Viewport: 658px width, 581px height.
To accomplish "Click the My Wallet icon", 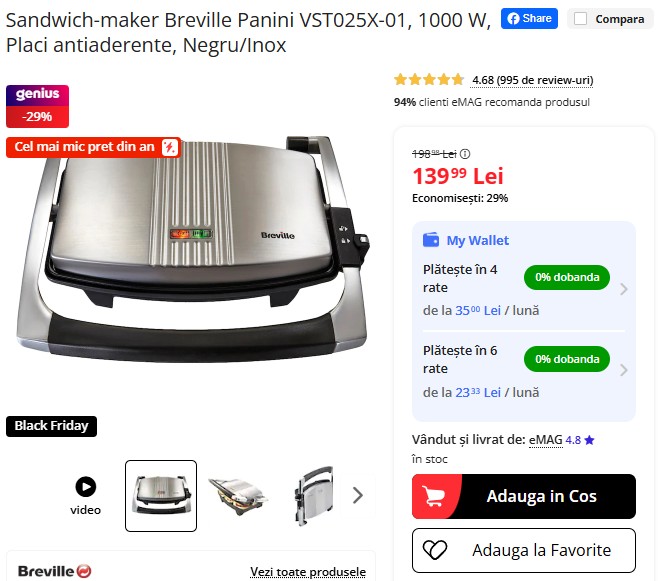I will pos(431,240).
